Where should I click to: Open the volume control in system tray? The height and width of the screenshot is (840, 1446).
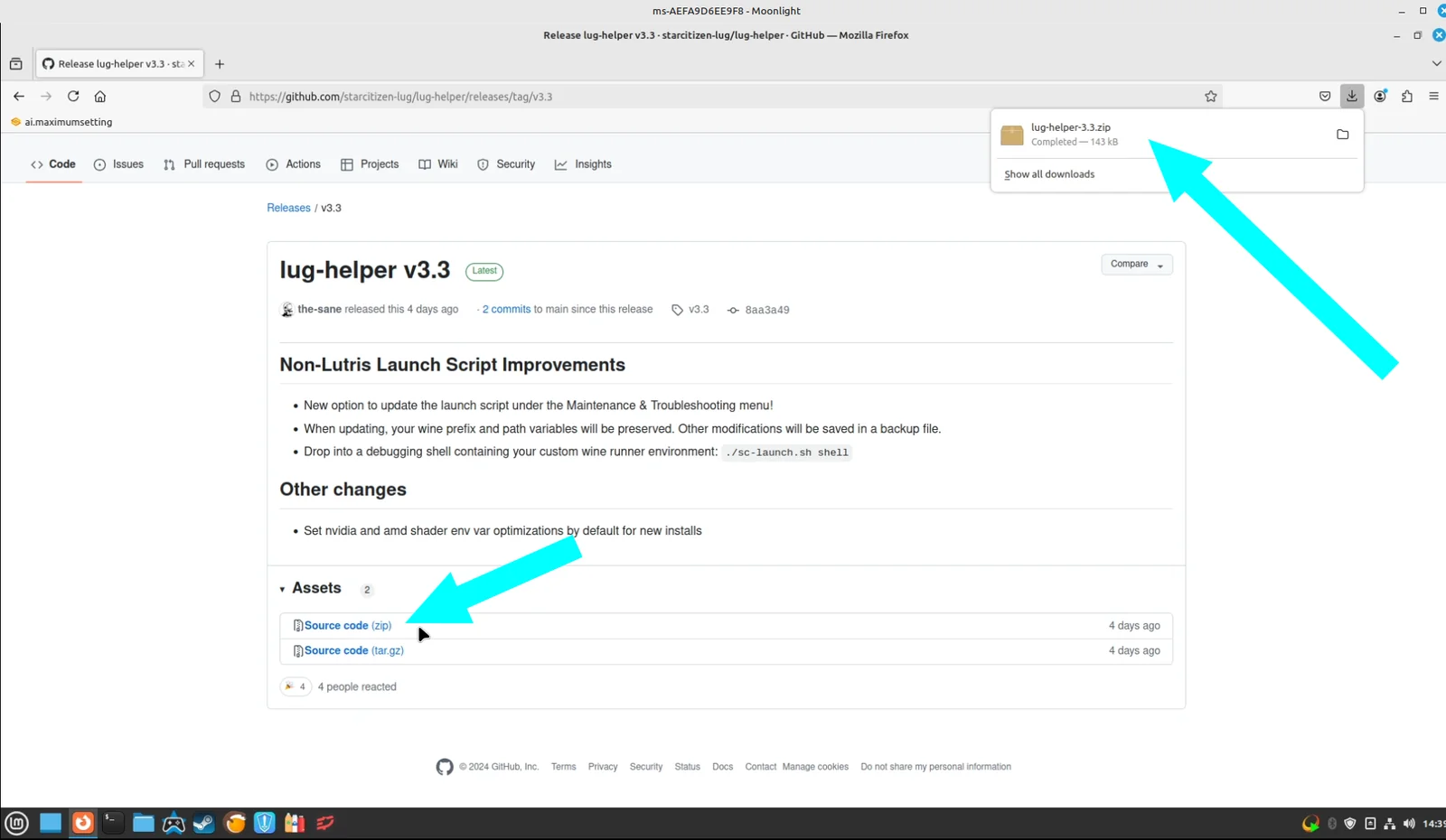tap(1409, 824)
